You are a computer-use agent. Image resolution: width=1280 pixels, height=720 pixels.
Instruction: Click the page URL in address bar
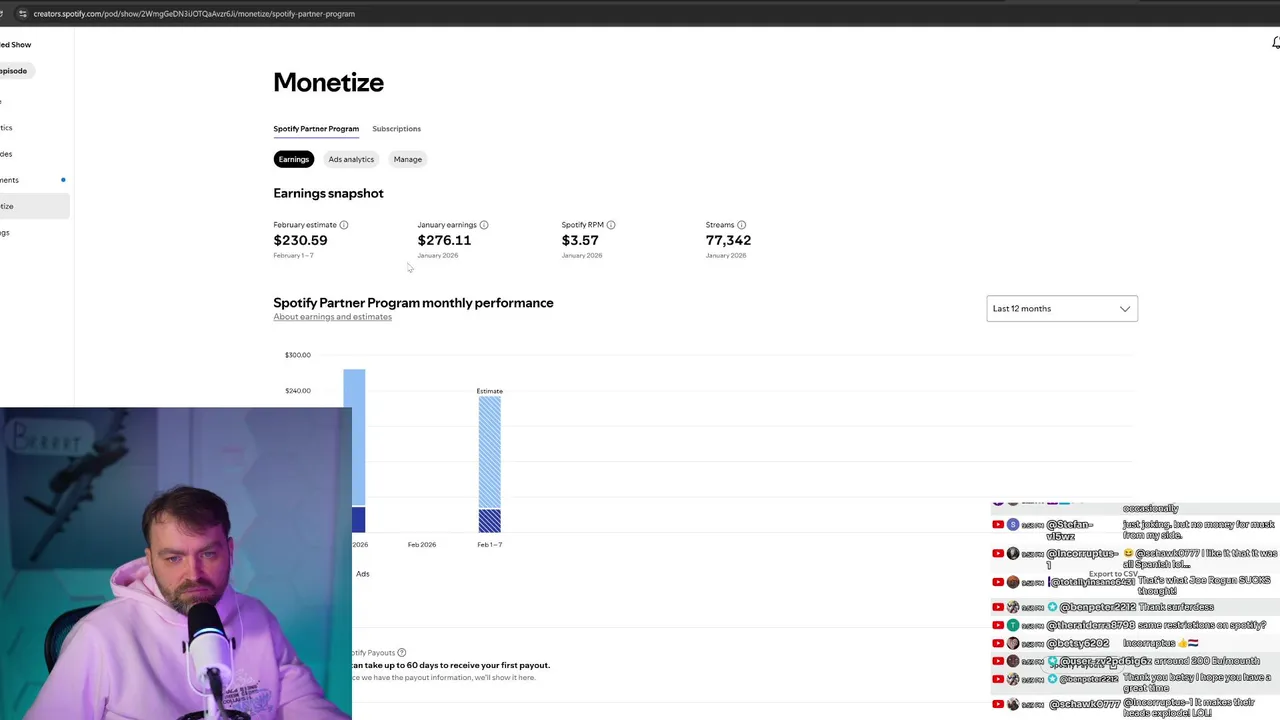[194, 14]
